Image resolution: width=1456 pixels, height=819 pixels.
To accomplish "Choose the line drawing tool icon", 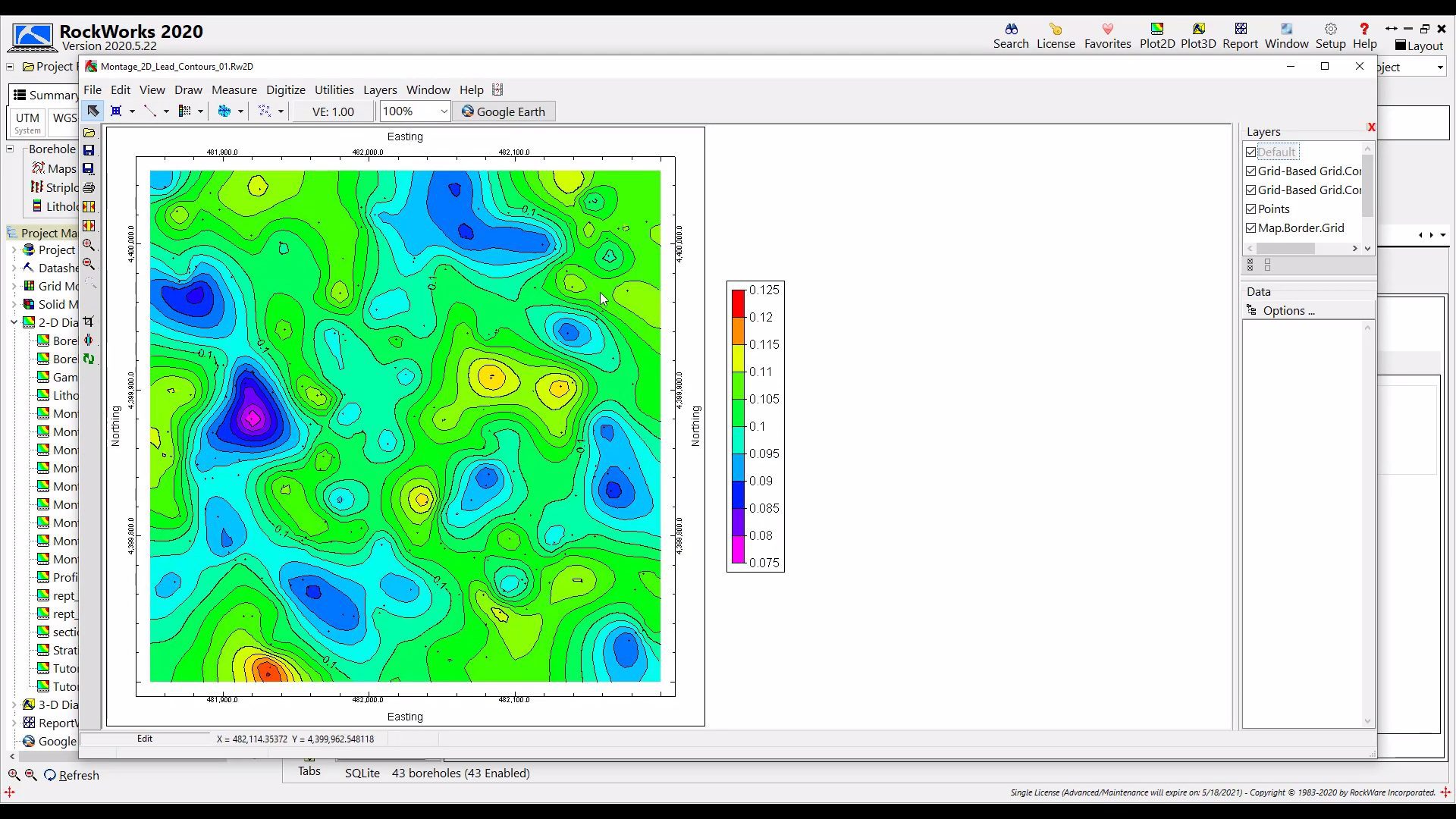I will tap(150, 111).
